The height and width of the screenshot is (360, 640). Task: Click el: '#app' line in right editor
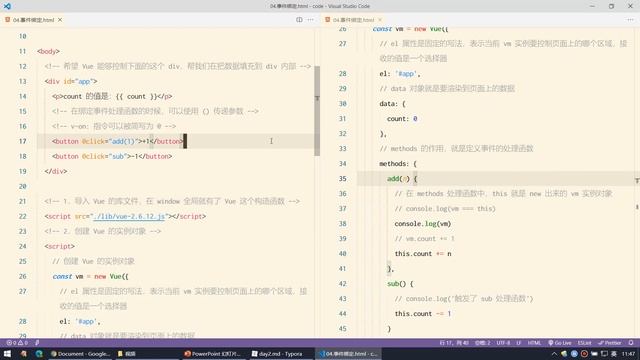[400, 74]
